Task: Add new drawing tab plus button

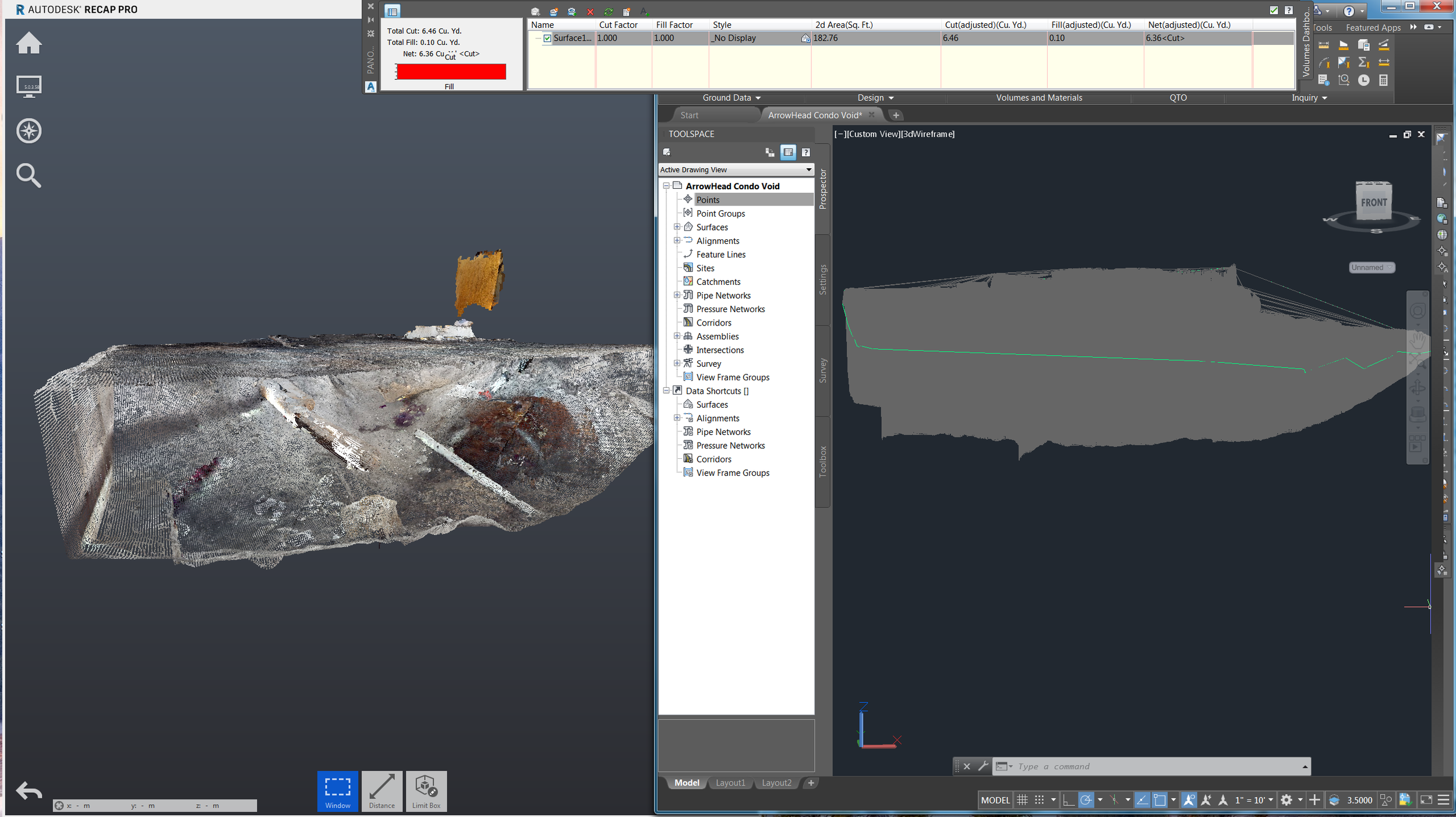Action: [896, 115]
